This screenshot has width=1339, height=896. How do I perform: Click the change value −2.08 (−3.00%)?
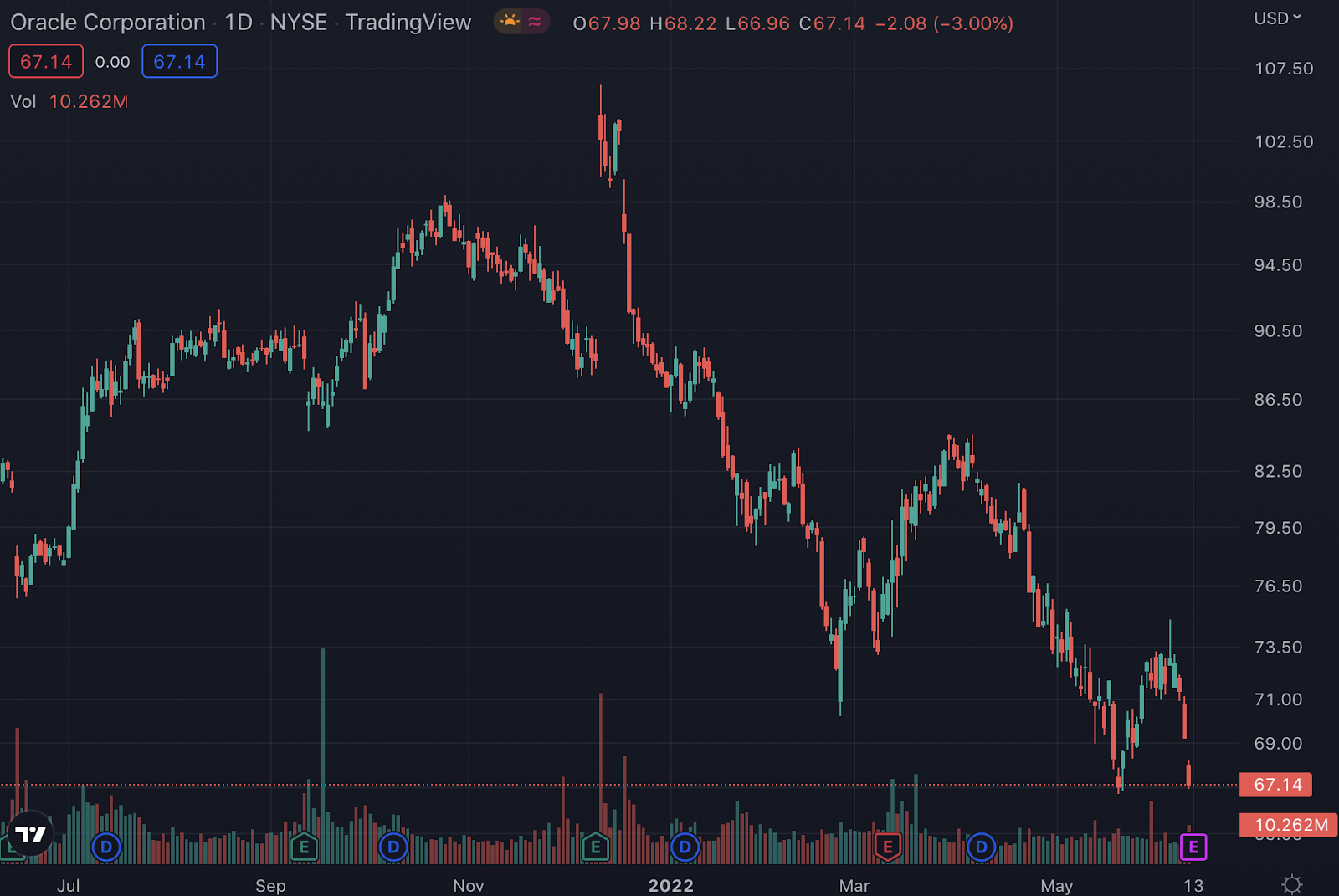[945, 23]
